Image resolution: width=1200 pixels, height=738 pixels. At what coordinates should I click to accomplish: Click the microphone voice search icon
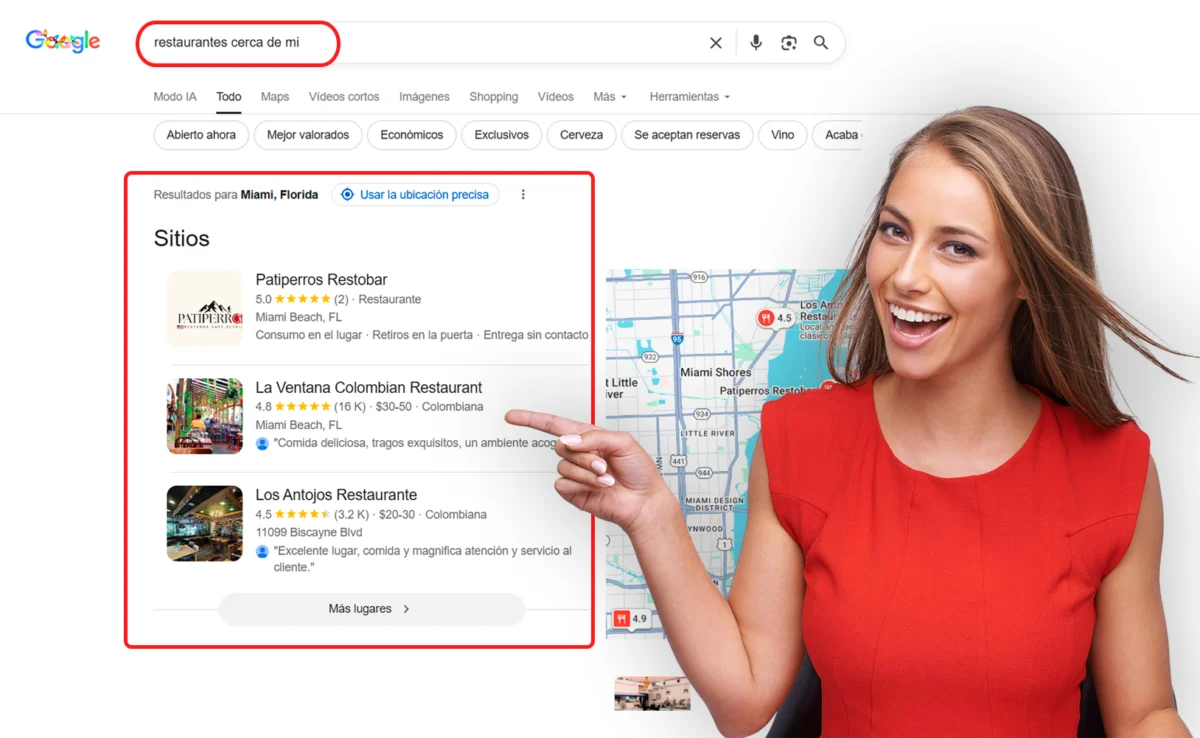[x=755, y=43]
